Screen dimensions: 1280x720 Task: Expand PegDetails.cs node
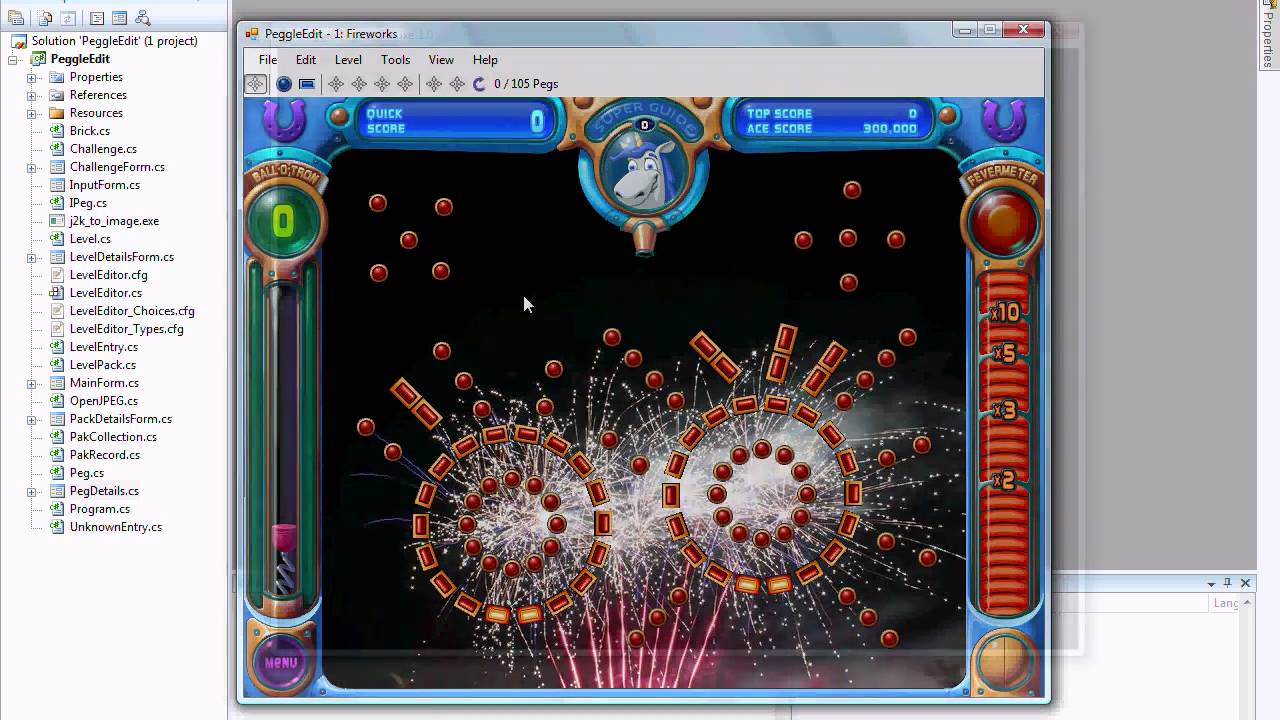pos(32,491)
